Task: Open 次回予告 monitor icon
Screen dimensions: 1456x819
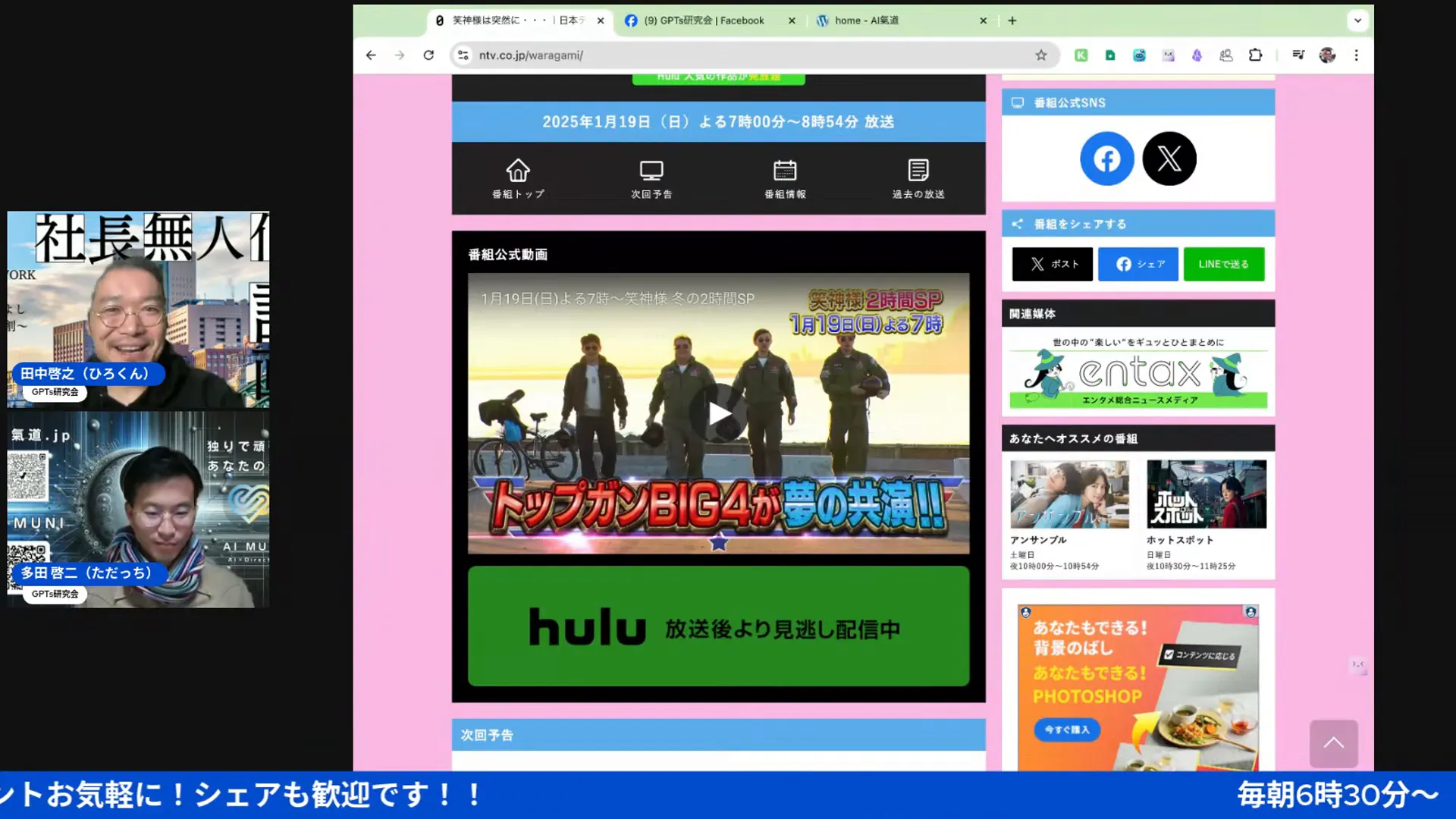Action: (651, 178)
